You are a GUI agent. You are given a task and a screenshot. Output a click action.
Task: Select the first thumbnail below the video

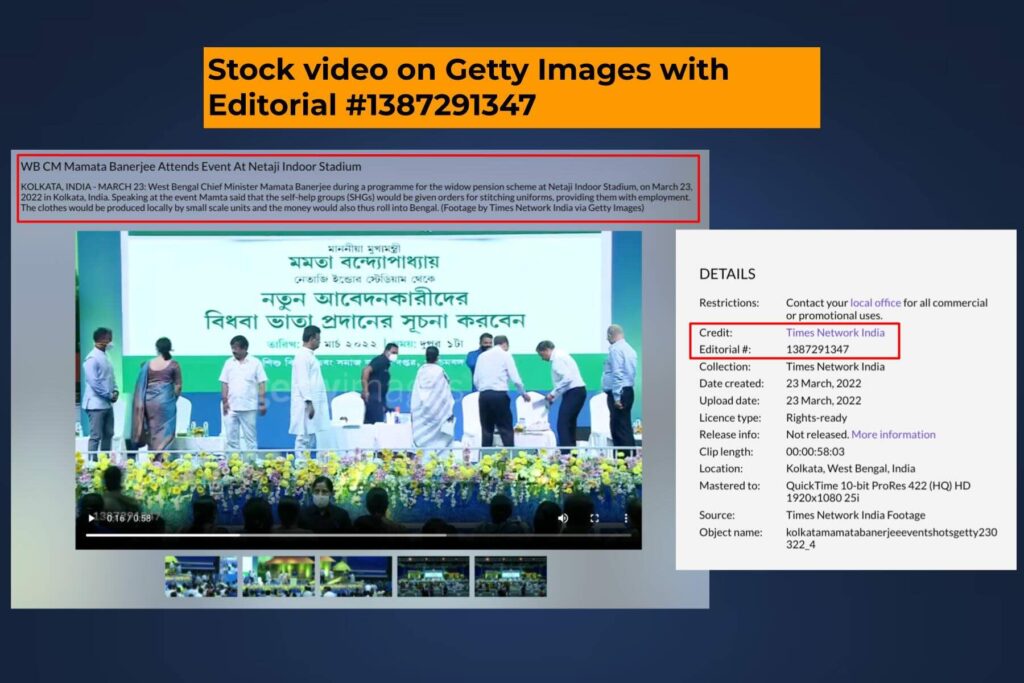click(201, 576)
